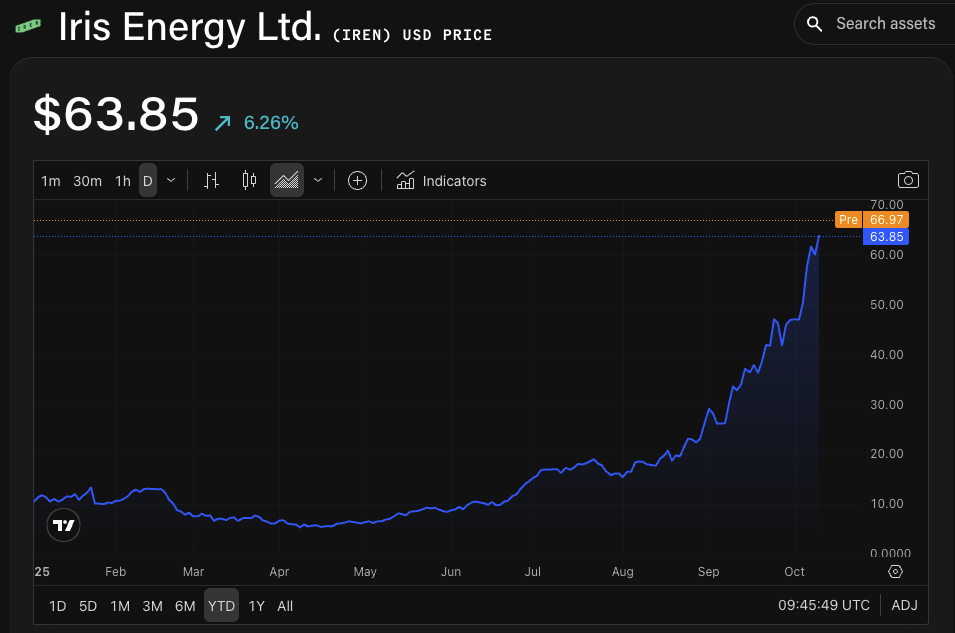Open the interval dropdown chevron next to D
The image size is (955, 633).
[x=171, y=180]
